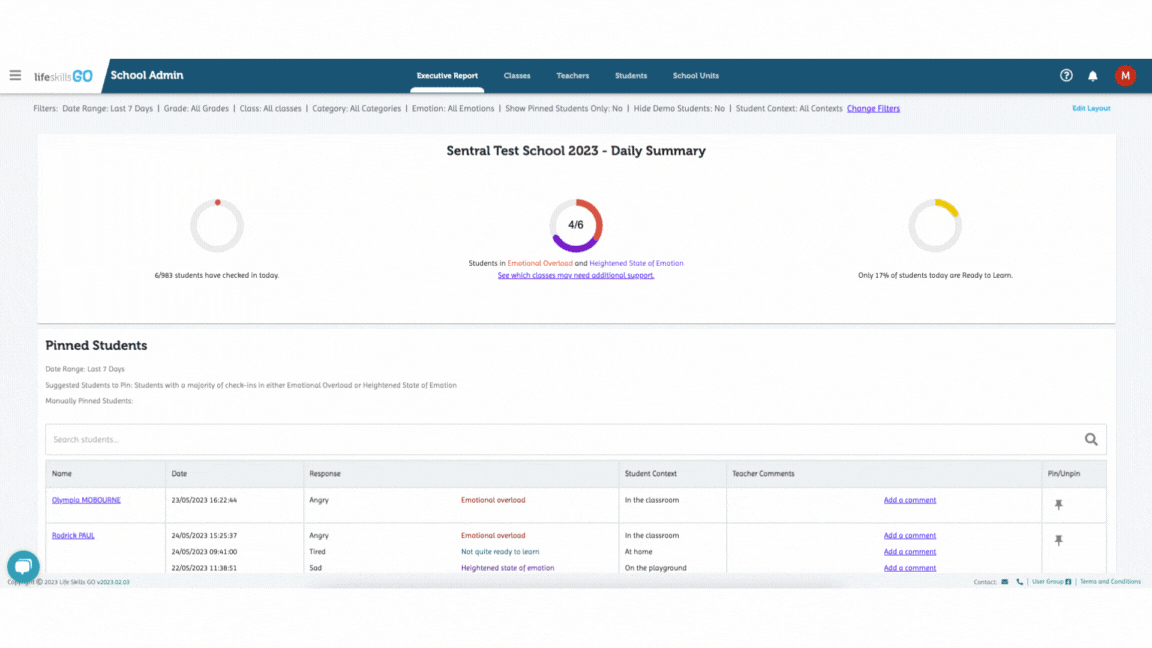The height and width of the screenshot is (648, 1152).
Task: Click the lifeskills GO logo
Action: pos(63,76)
